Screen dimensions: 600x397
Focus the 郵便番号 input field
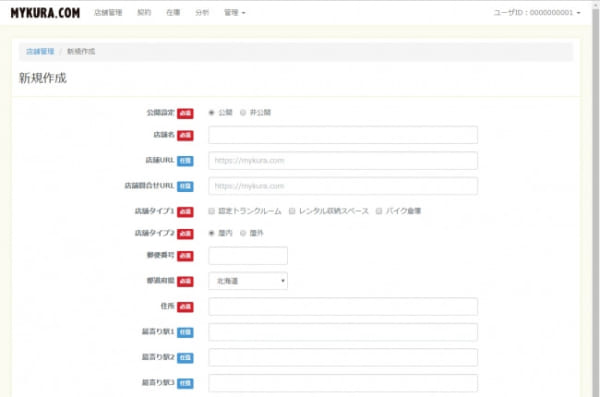tap(248, 256)
